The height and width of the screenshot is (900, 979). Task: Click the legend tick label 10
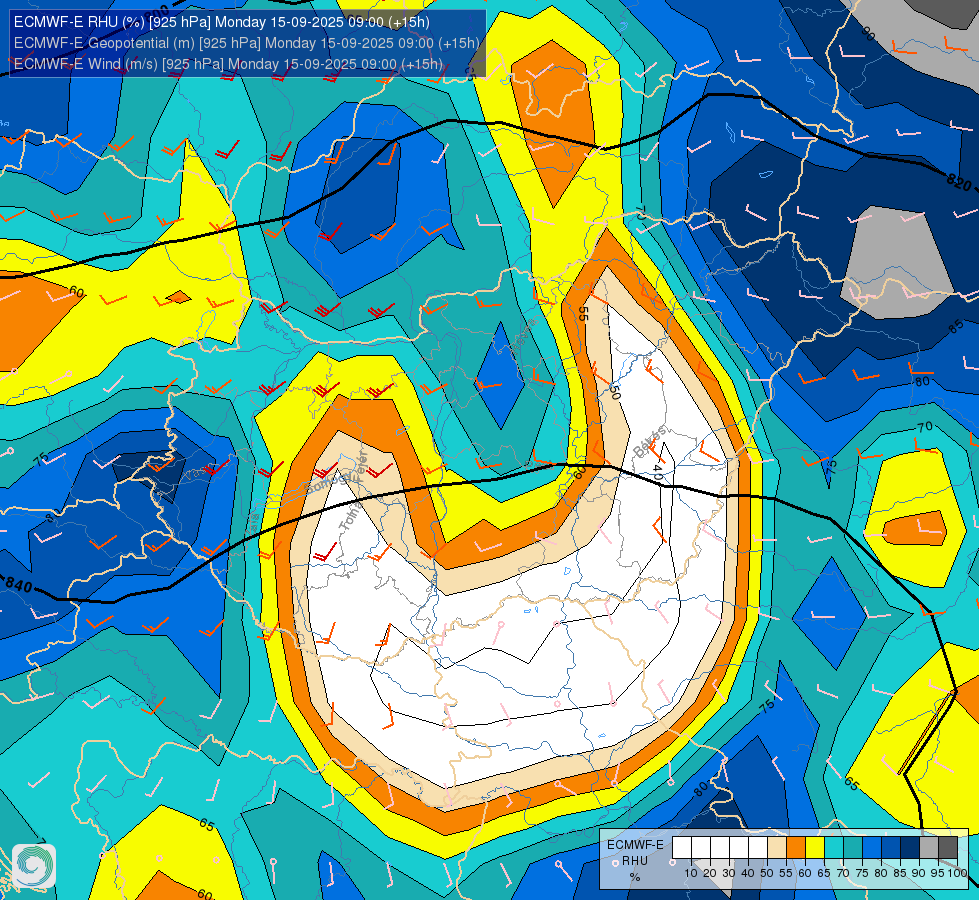691,873
